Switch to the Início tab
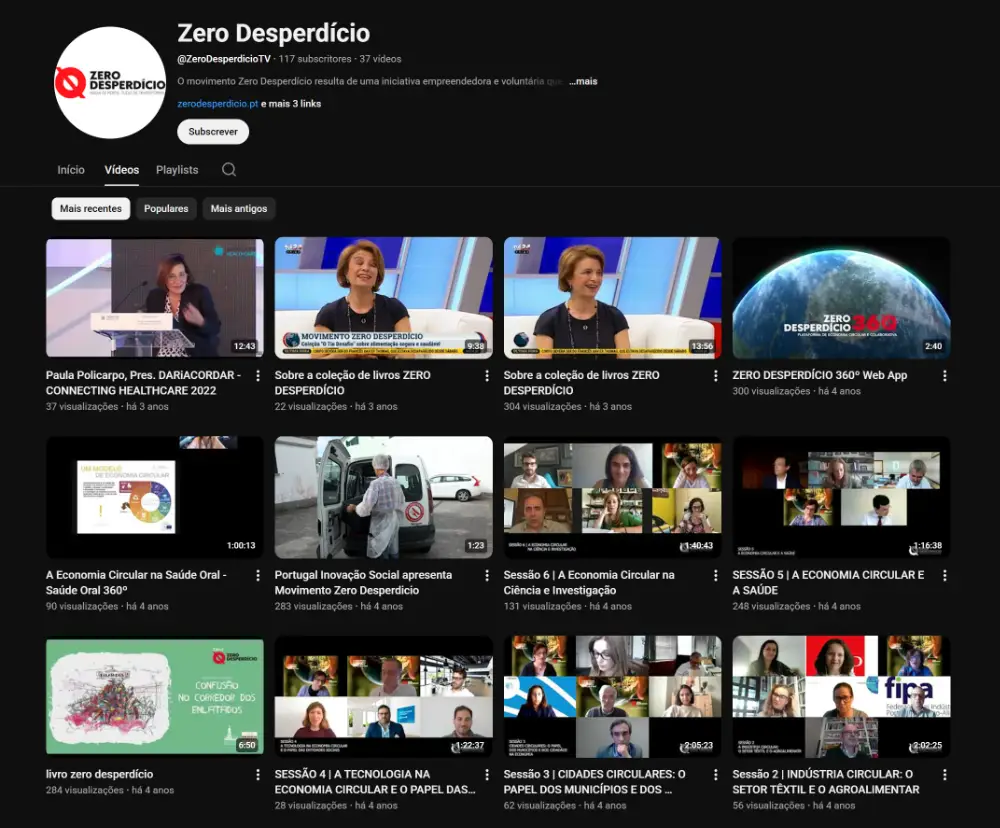Viewport: 1000px width, 828px height. [x=71, y=170]
